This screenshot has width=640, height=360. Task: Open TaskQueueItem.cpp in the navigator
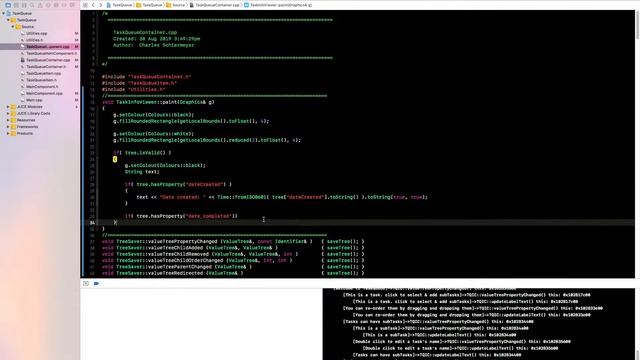pyautogui.click(x=43, y=73)
